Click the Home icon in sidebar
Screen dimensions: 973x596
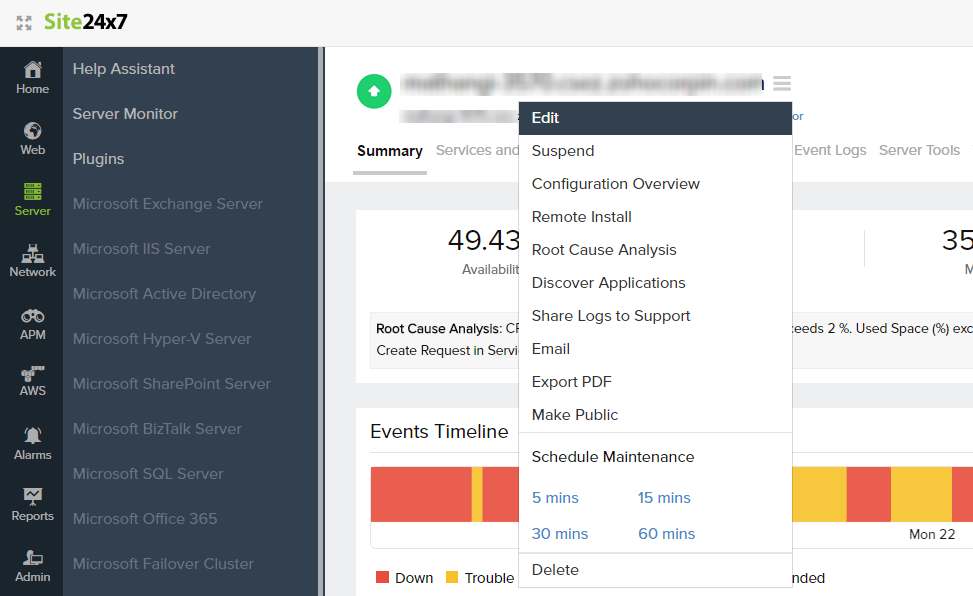(32, 70)
